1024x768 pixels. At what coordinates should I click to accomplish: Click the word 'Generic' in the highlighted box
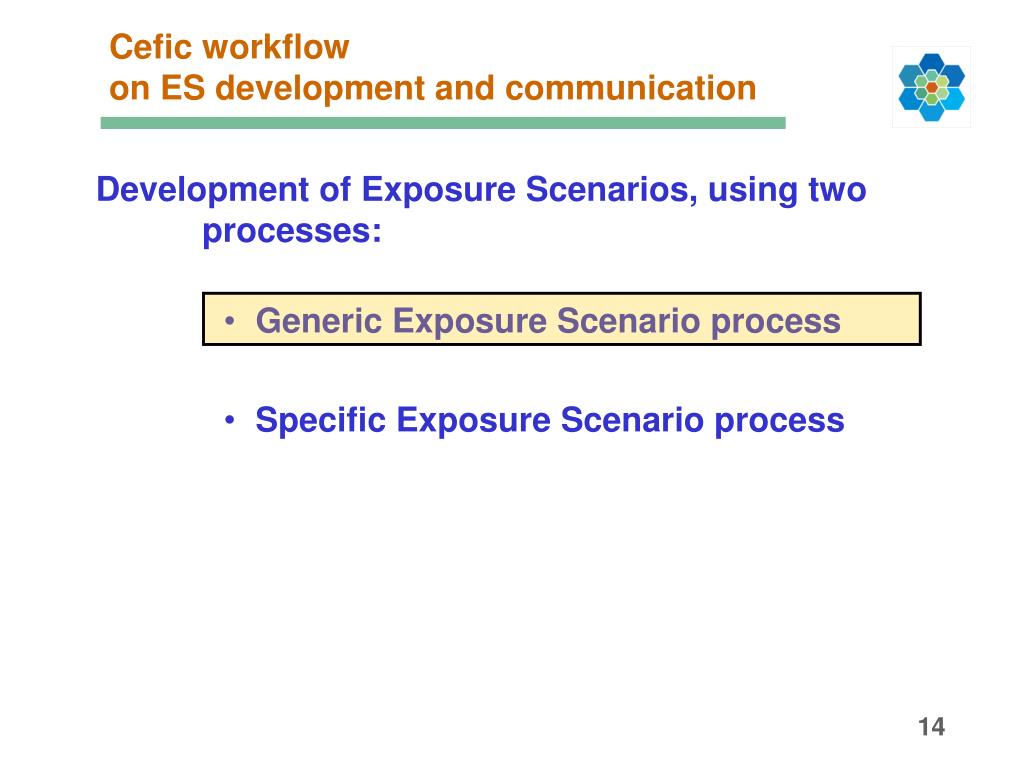click(x=319, y=321)
